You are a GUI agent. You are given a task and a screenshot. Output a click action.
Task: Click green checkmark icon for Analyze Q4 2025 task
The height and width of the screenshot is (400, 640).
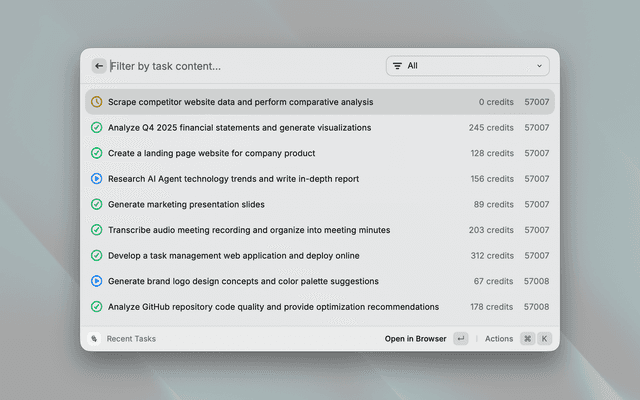pos(96,128)
